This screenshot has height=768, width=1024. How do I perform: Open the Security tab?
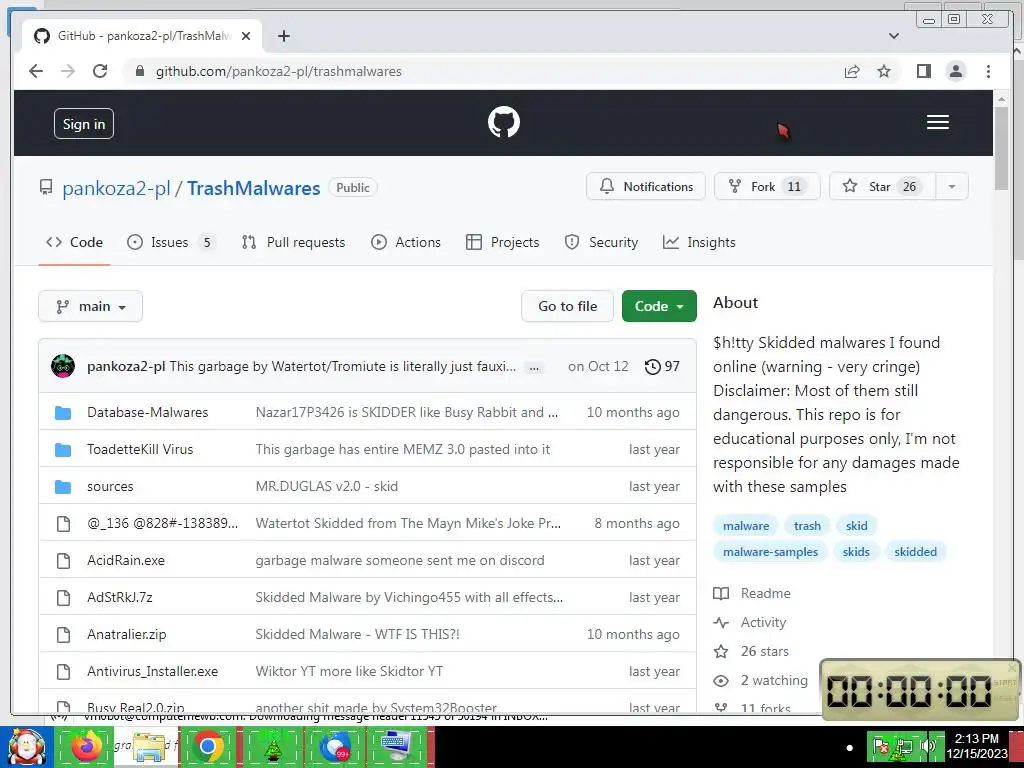click(601, 242)
